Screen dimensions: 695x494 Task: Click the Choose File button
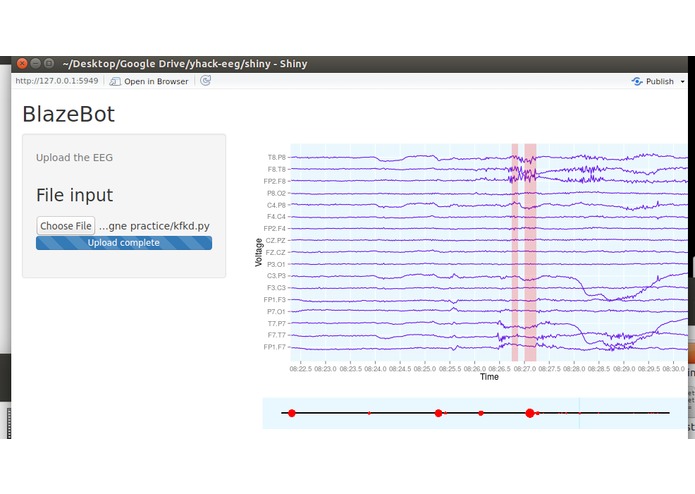click(x=66, y=226)
